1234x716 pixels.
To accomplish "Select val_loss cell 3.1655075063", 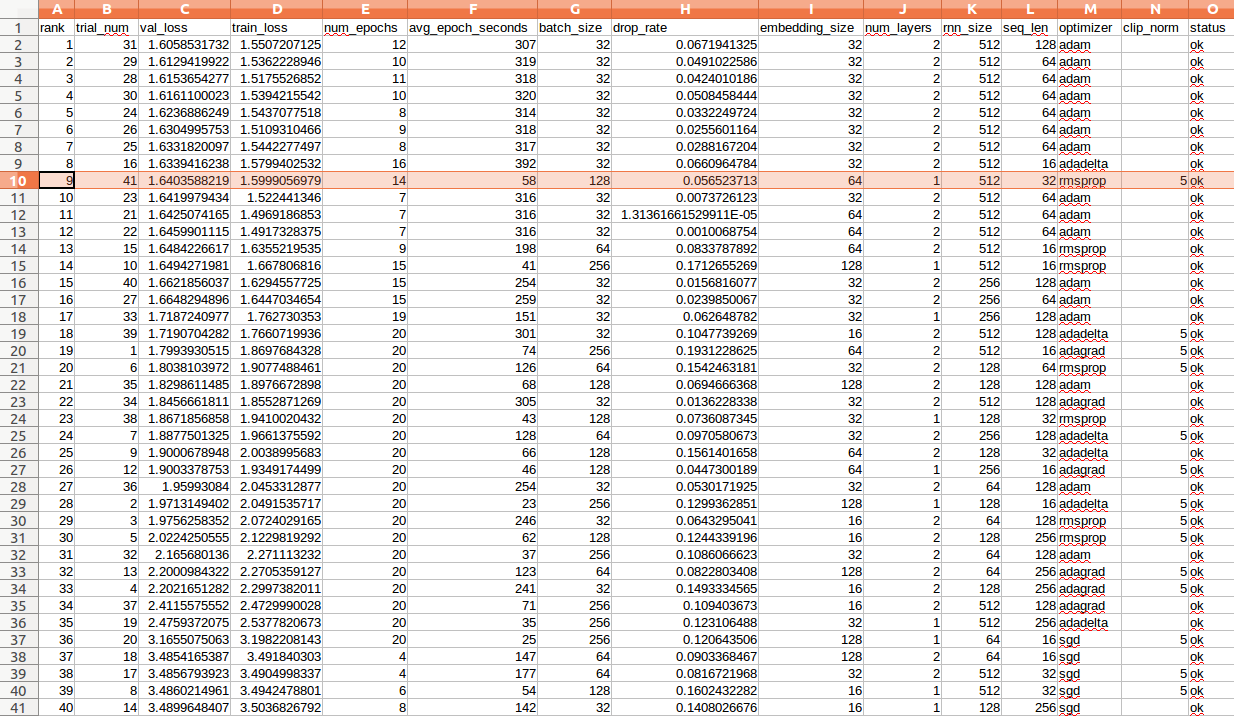I will [187, 639].
